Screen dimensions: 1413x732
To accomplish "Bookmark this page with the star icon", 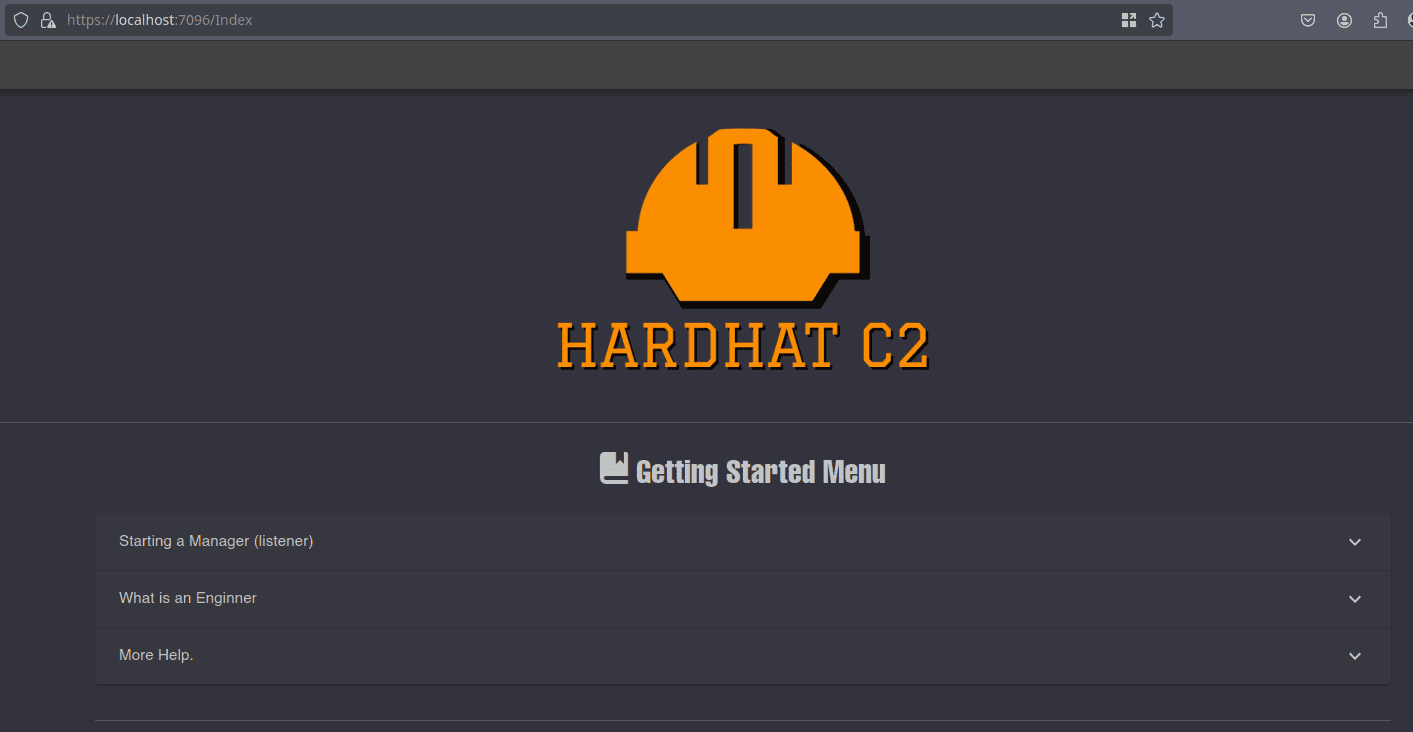I will pos(1157,20).
